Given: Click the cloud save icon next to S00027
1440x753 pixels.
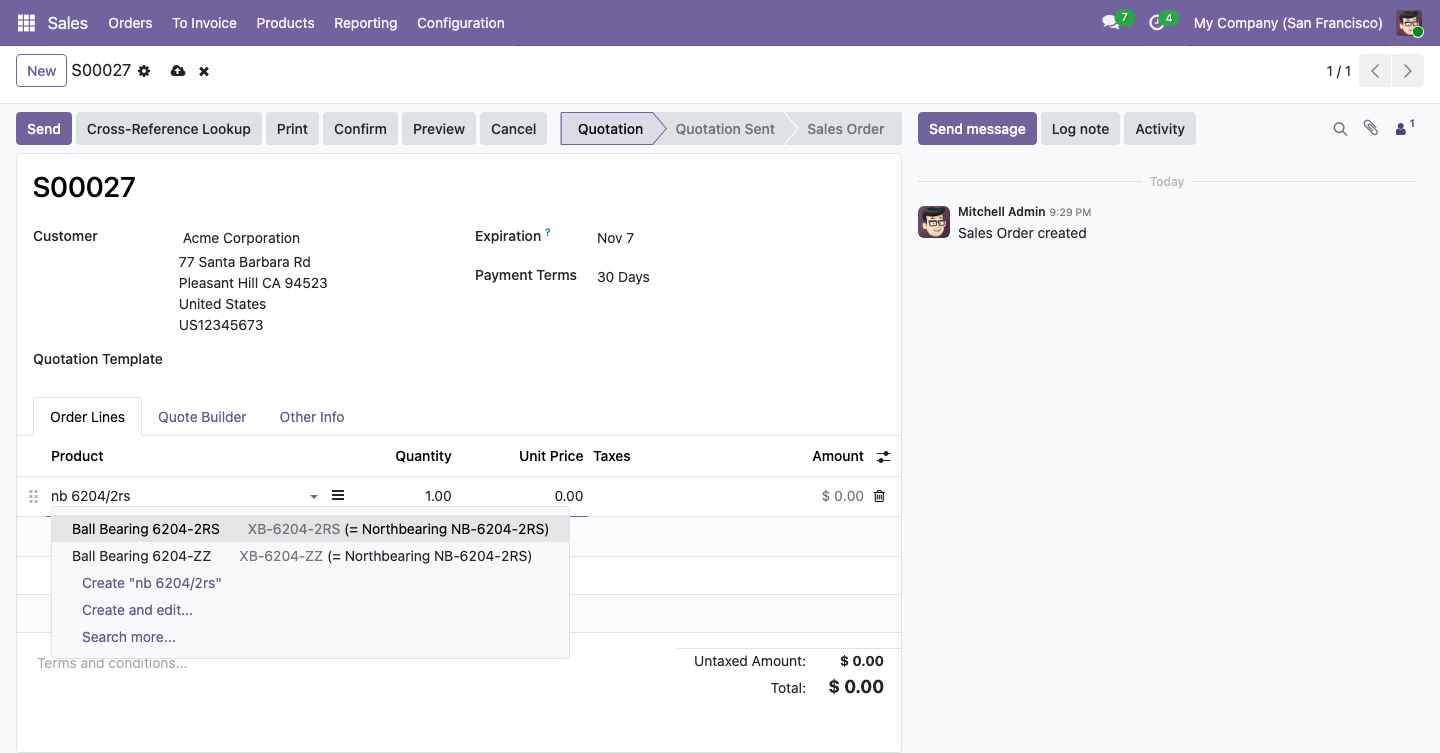Looking at the screenshot, I should [x=178, y=71].
